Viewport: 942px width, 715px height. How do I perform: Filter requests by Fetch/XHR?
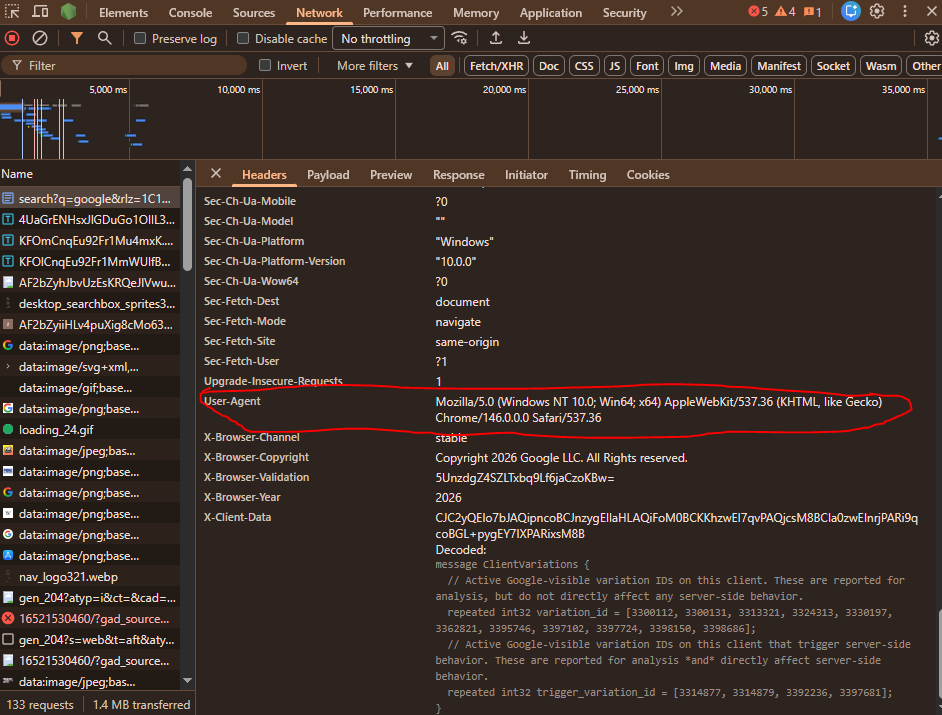coord(496,66)
